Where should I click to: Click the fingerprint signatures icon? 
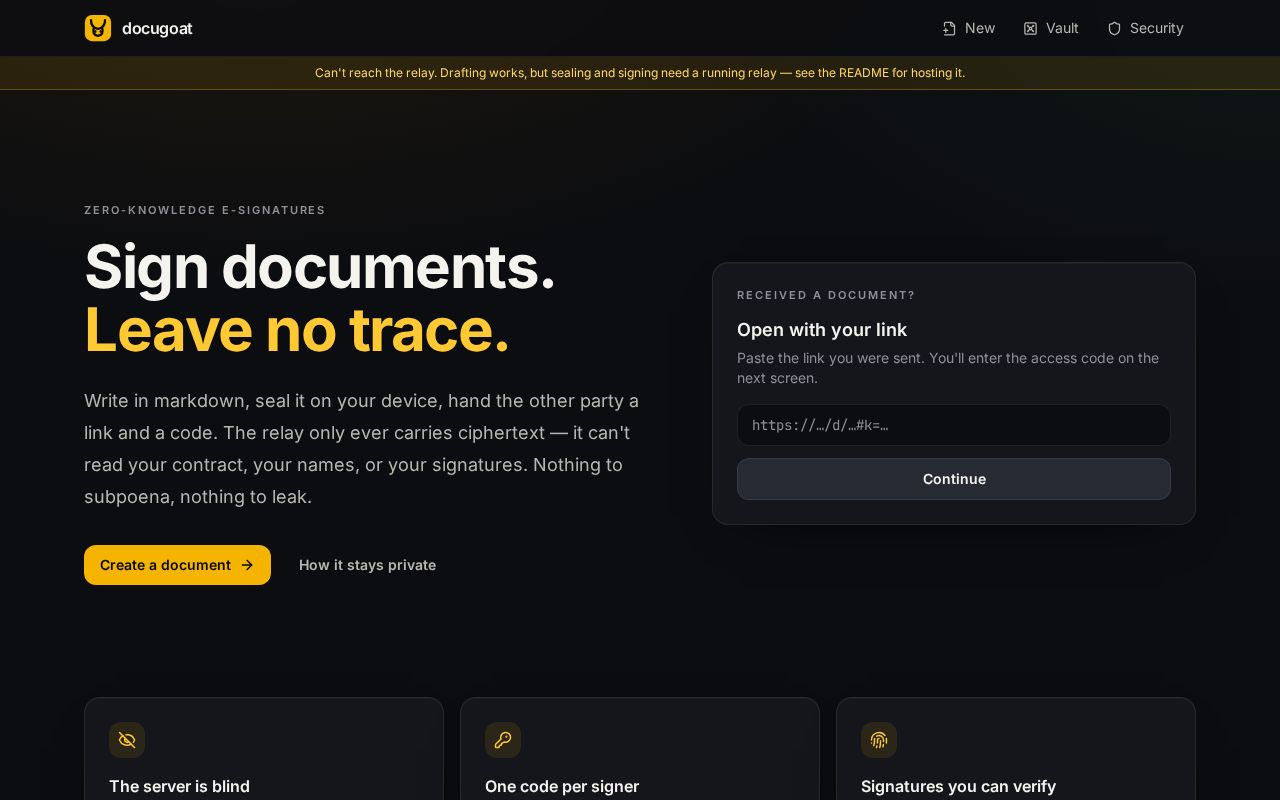click(x=879, y=740)
